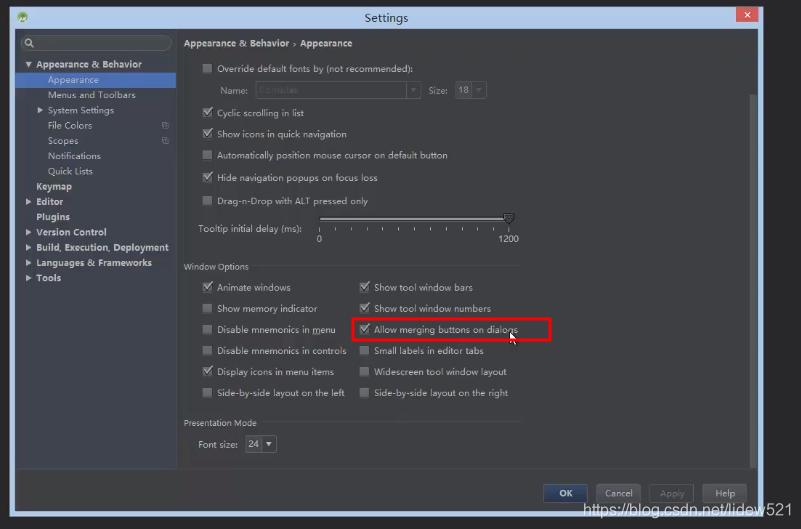Open Quick Lists settings page
This screenshot has width=801, height=529.
click(70, 171)
